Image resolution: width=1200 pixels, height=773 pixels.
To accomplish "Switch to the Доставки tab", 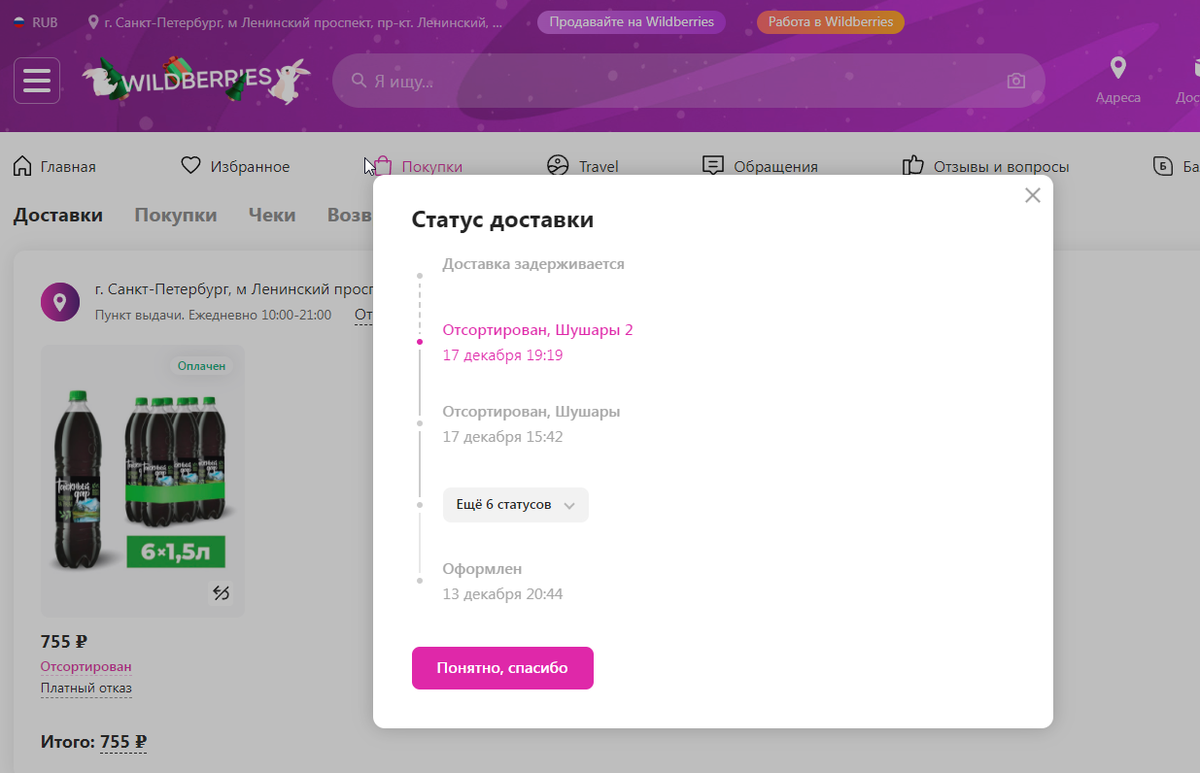I will point(58,215).
